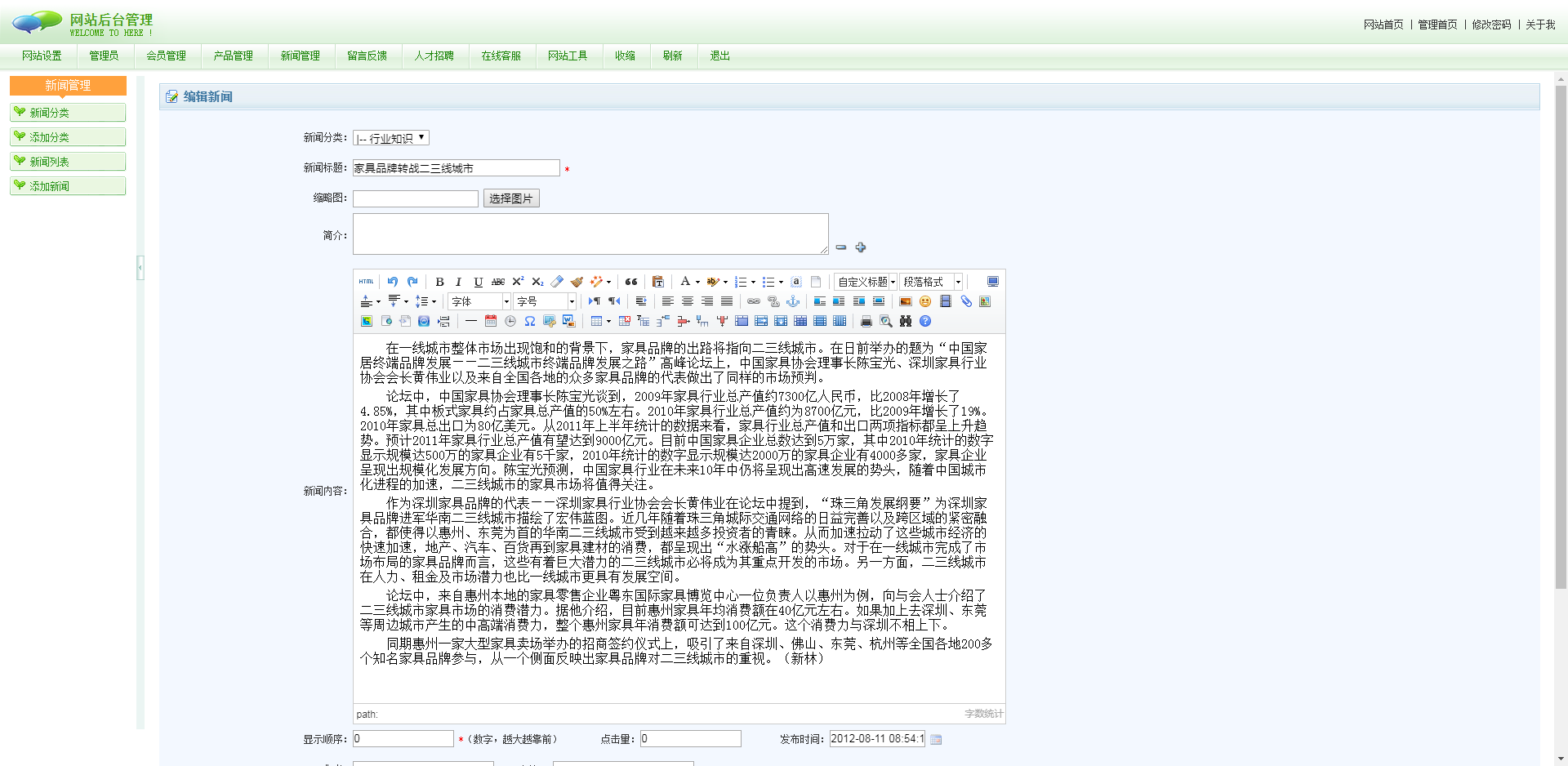
Task: Open the 段落格式 paragraph format dropdown
Action: (931, 282)
